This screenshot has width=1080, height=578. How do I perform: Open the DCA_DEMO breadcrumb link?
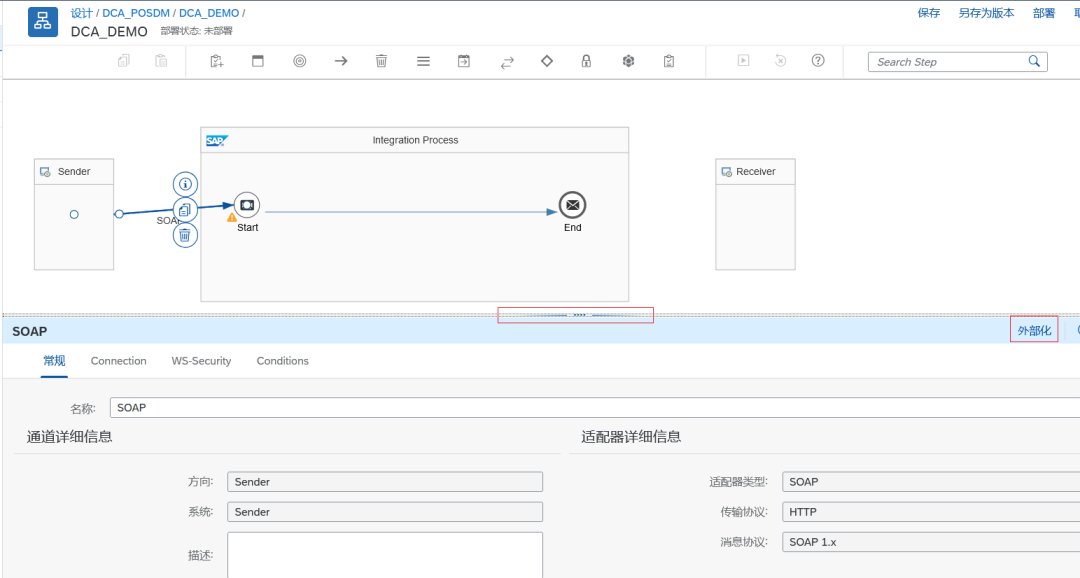[209, 13]
